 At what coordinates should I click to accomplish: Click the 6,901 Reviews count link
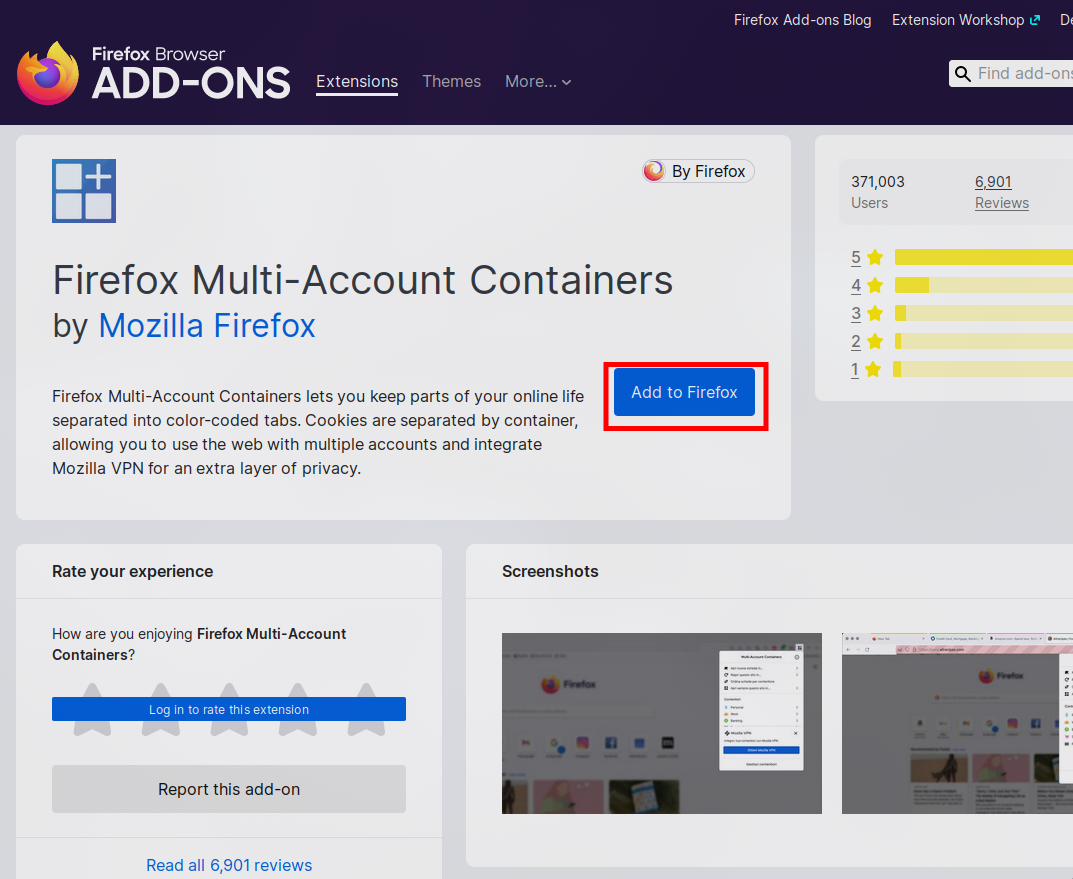point(1001,192)
